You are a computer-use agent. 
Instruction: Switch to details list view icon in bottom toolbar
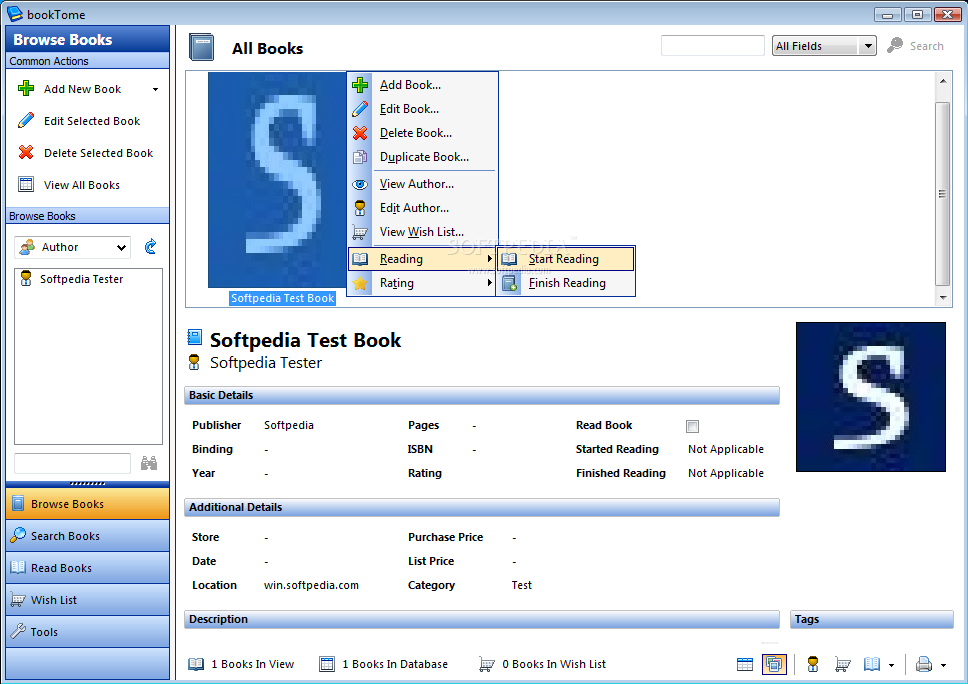click(745, 664)
